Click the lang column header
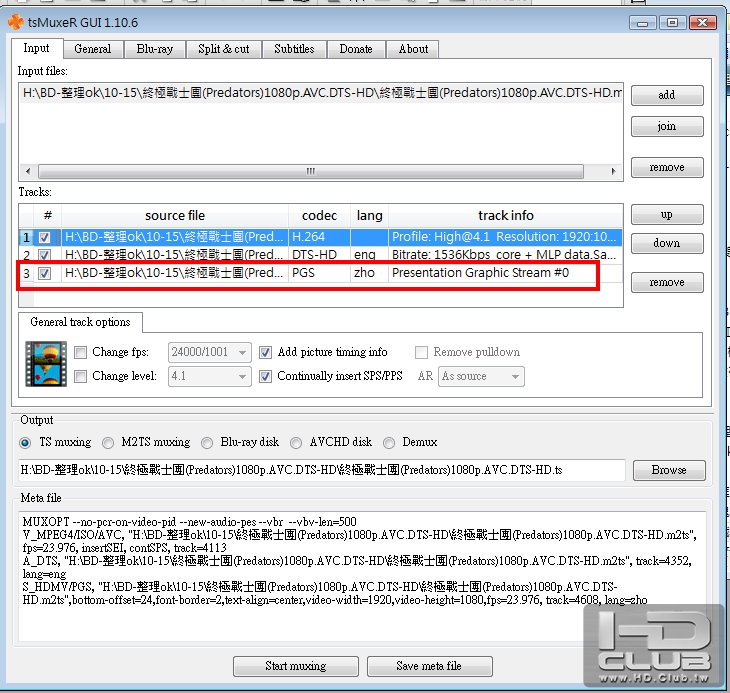Screen dimensions: 730x693 [x=369, y=215]
